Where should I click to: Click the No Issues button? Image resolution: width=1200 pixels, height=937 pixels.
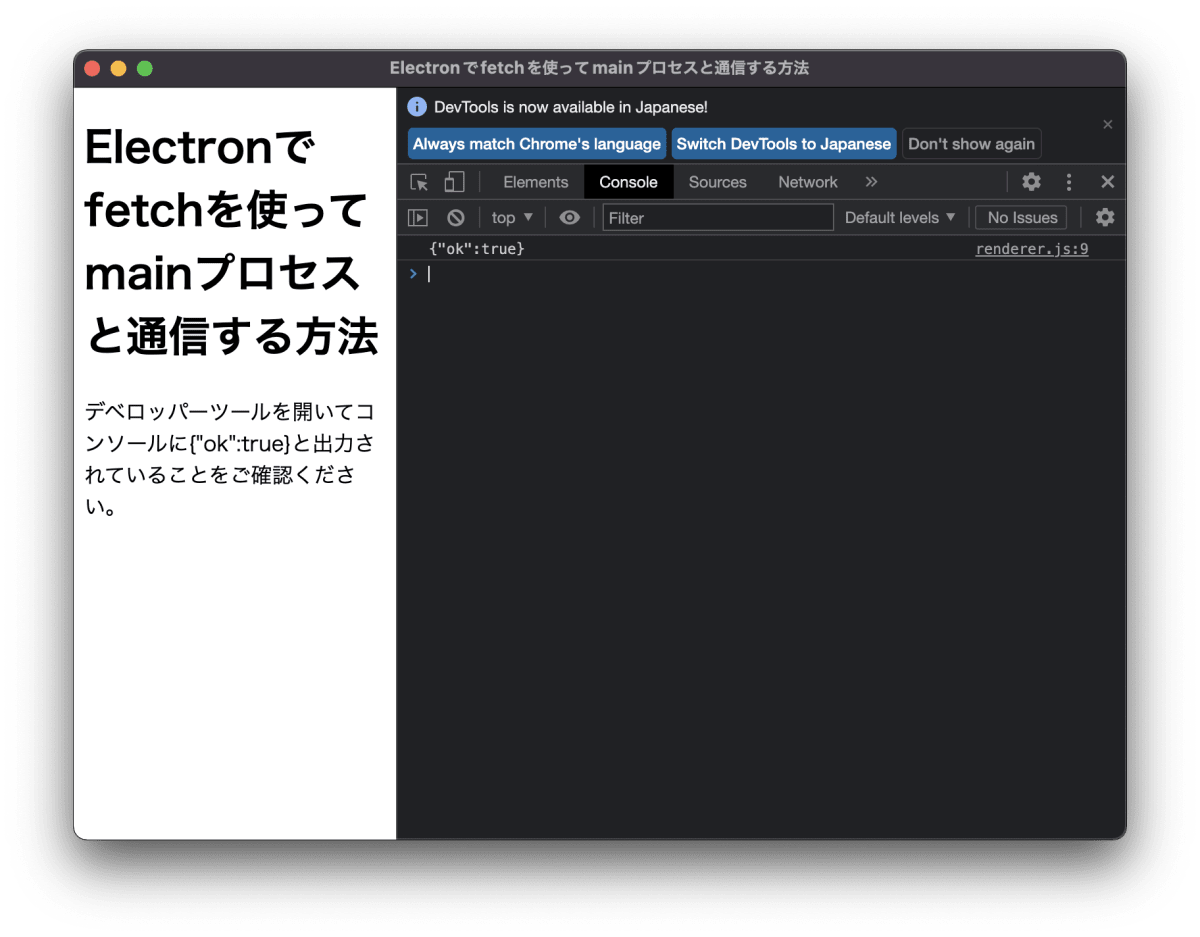coord(1021,217)
